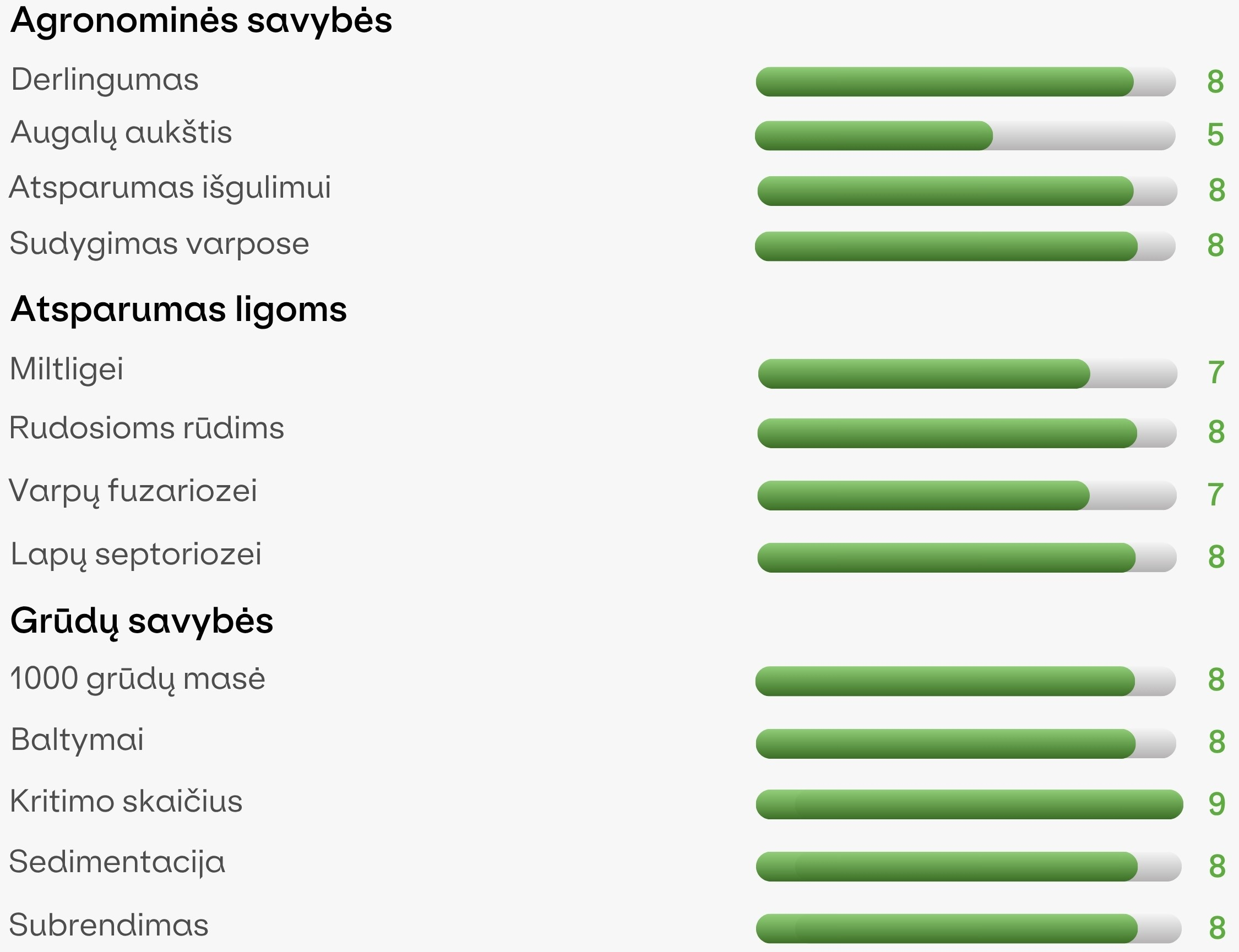Click the Derlingumas label text
The height and width of the screenshot is (952, 1239).
tap(105, 79)
